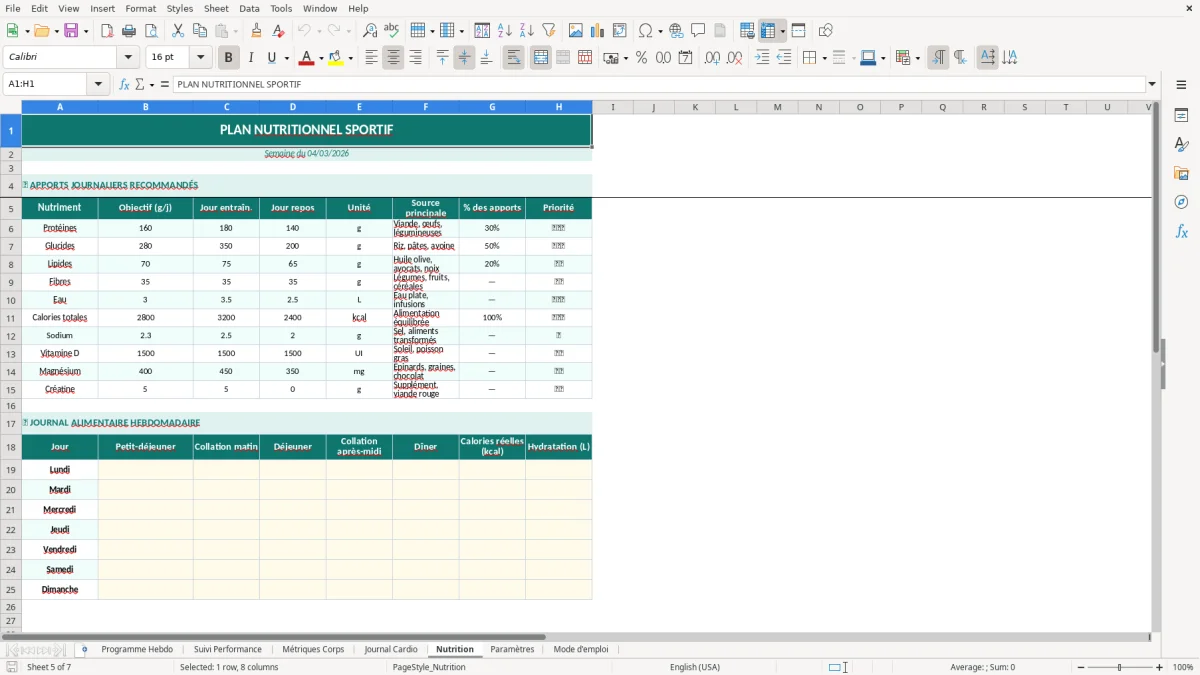
Task: Select the Clone Formatting paintbrush
Action: pyautogui.click(x=256, y=31)
